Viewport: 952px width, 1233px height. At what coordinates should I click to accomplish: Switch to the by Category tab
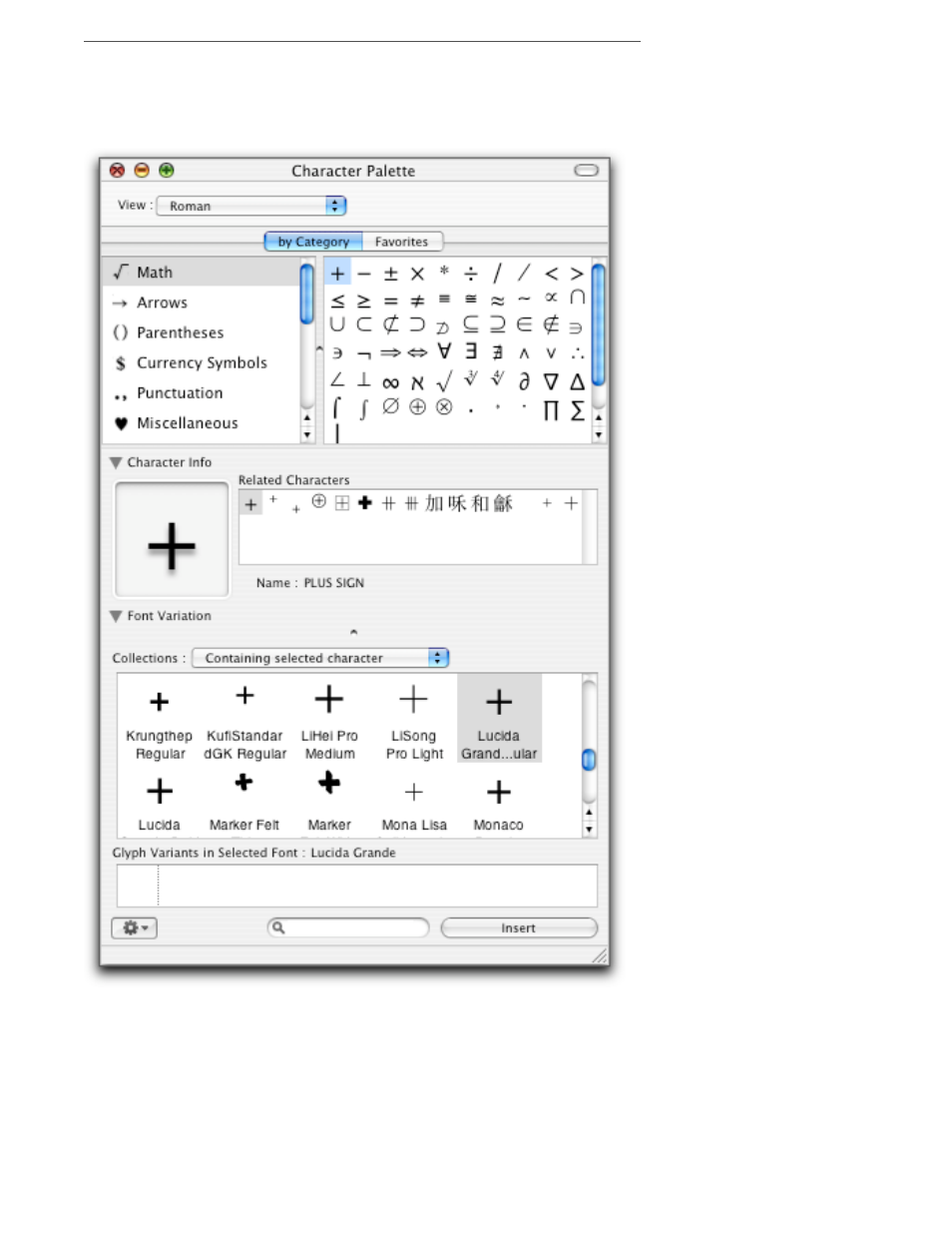click(x=313, y=242)
